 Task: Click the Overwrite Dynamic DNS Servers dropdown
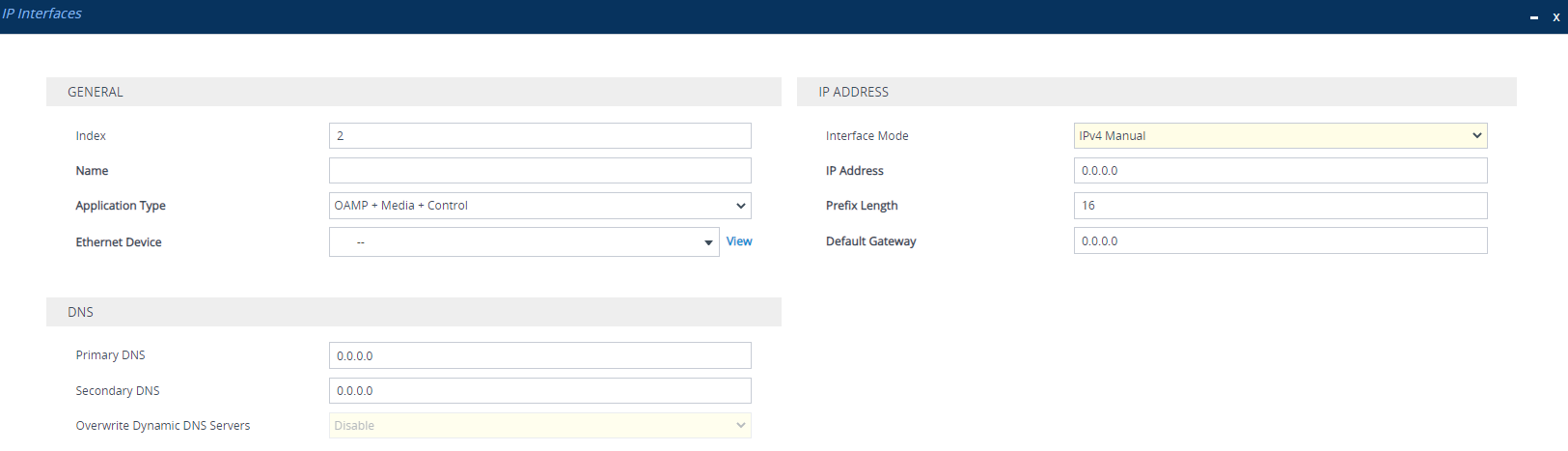tap(539, 426)
